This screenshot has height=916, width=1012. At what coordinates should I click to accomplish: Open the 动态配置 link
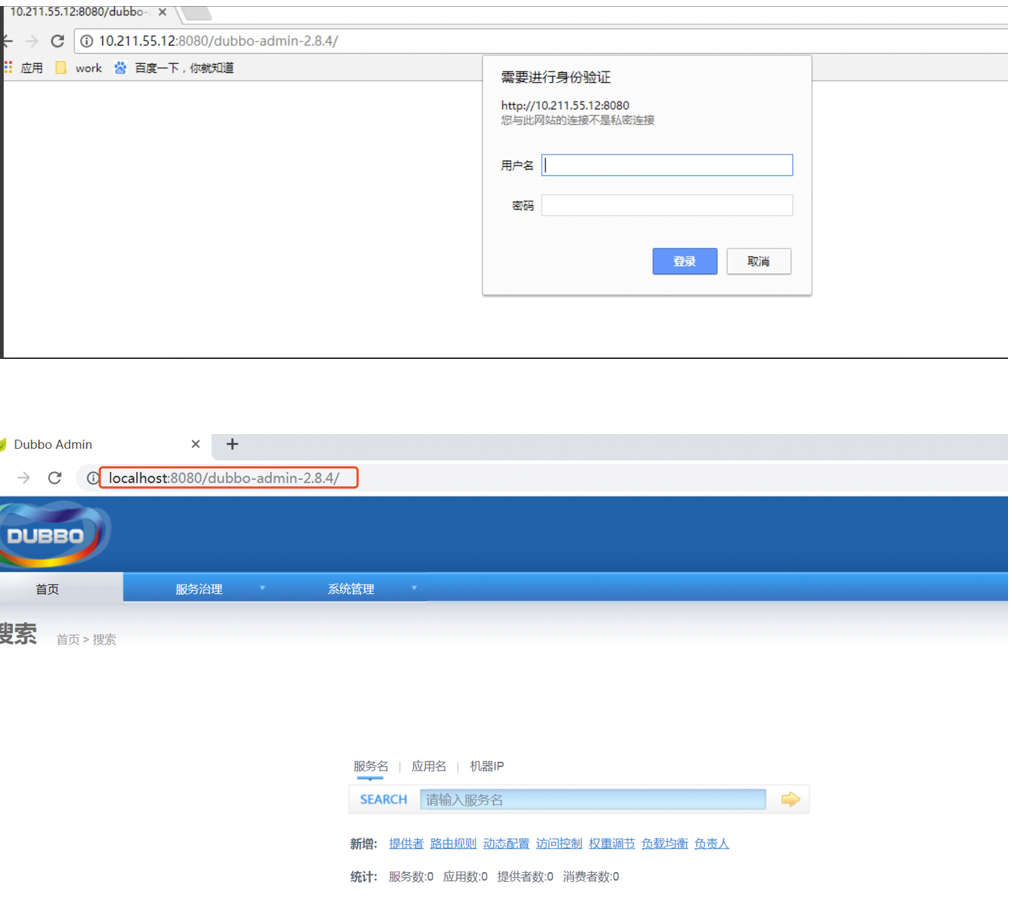[x=506, y=844]
